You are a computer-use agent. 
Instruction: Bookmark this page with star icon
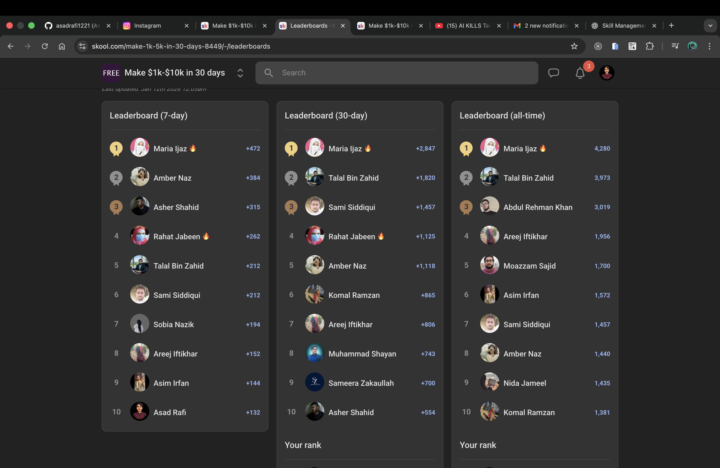pyautogui.click(x=574, y=46)
